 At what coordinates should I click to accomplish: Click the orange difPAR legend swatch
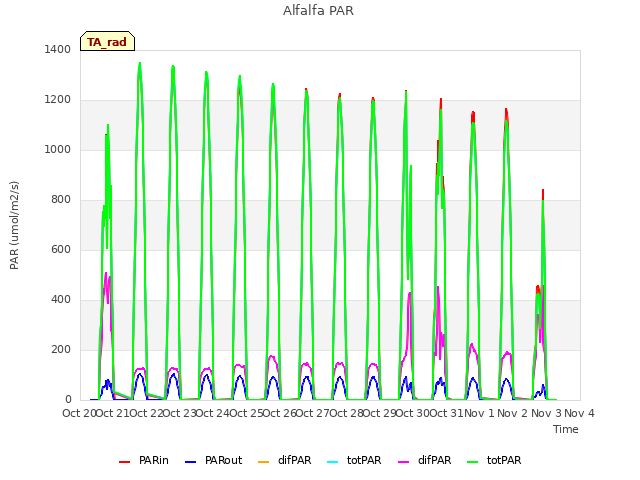[x=264, y=462]
